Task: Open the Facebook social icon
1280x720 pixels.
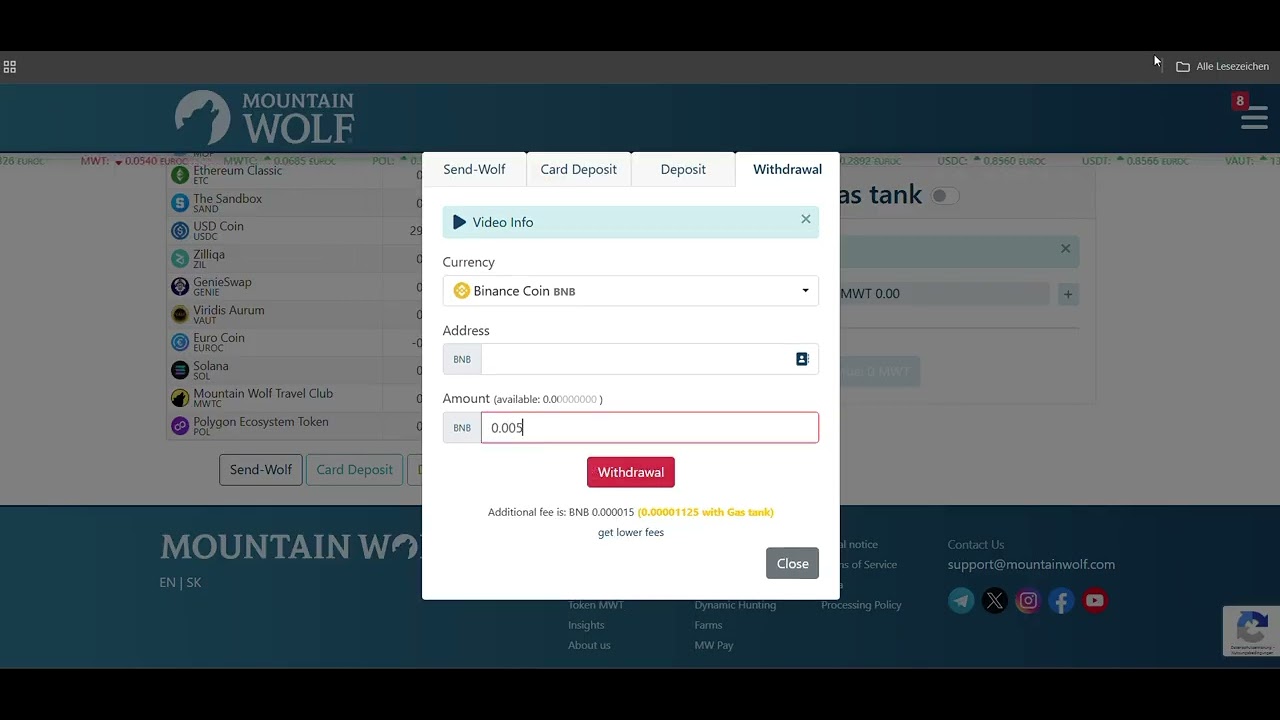Action: click(1061, 601)
